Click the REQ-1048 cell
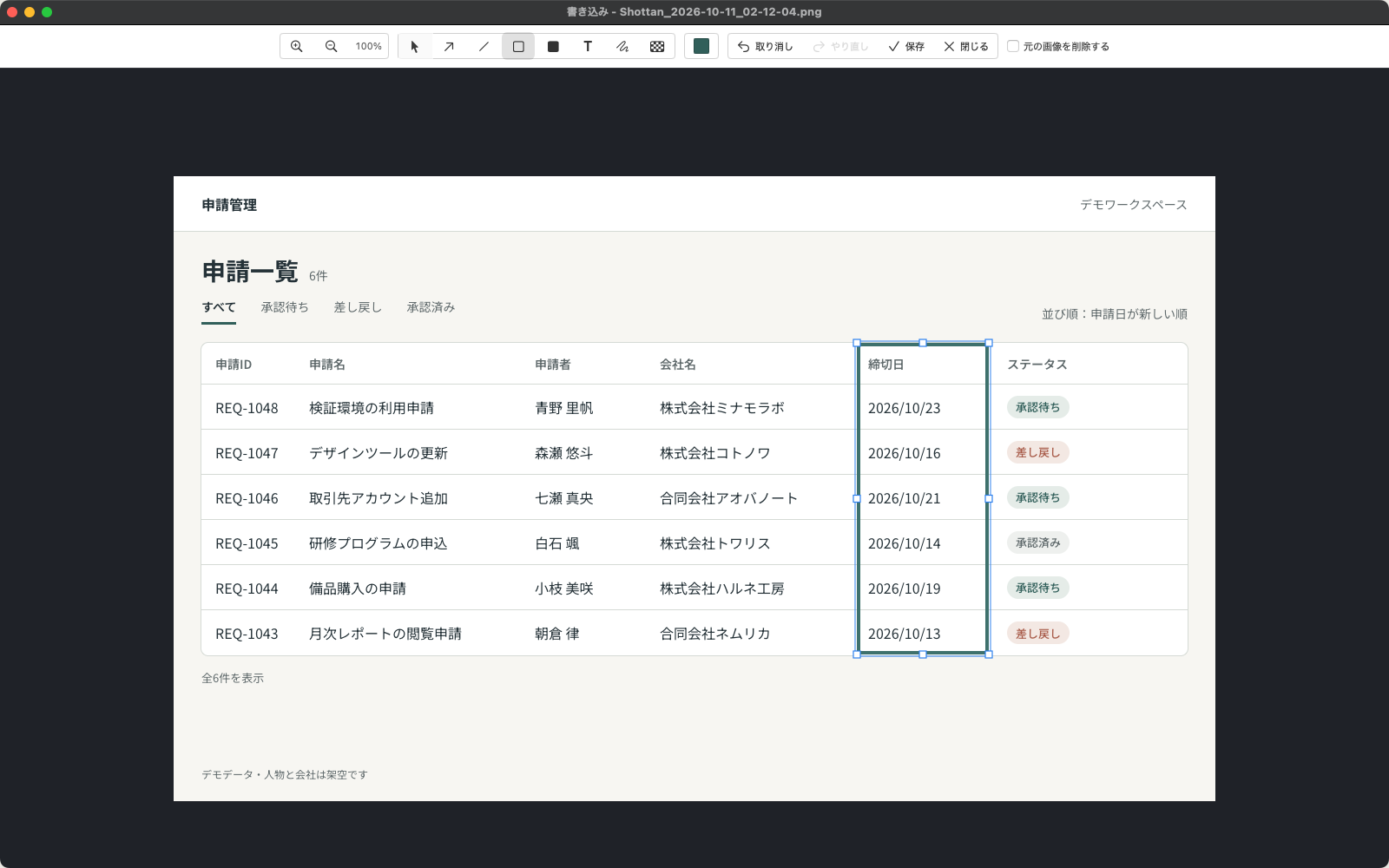The width and height of the screenshot is (1389, 868). 247,408
